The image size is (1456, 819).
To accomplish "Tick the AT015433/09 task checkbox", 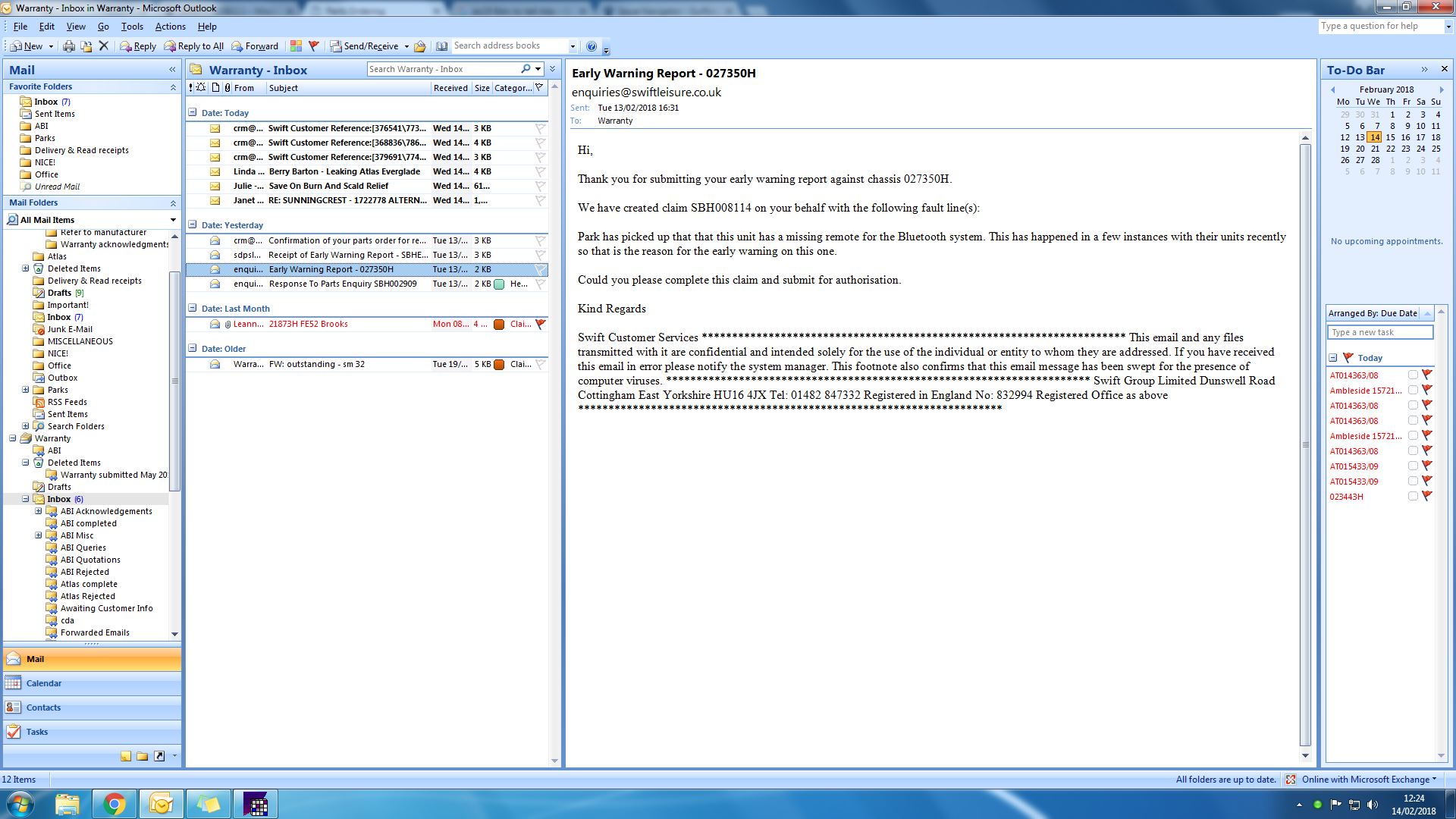I will tap(1413, 466).
